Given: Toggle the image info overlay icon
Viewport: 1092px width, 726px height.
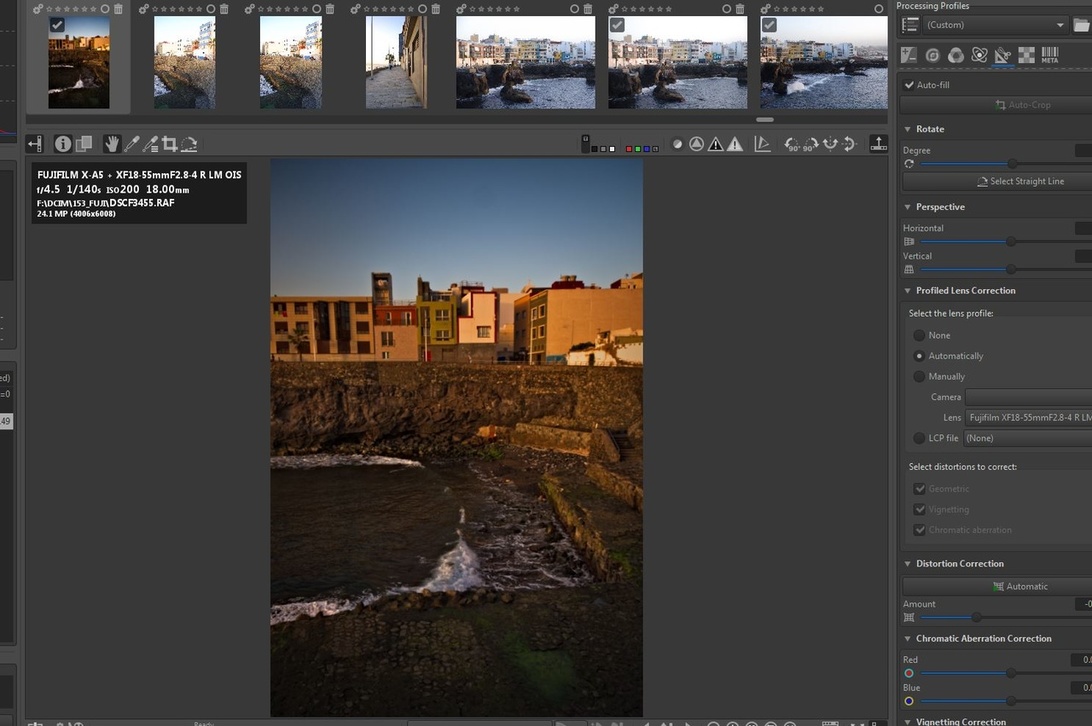Looking at the screenshot, I should 63,144.
